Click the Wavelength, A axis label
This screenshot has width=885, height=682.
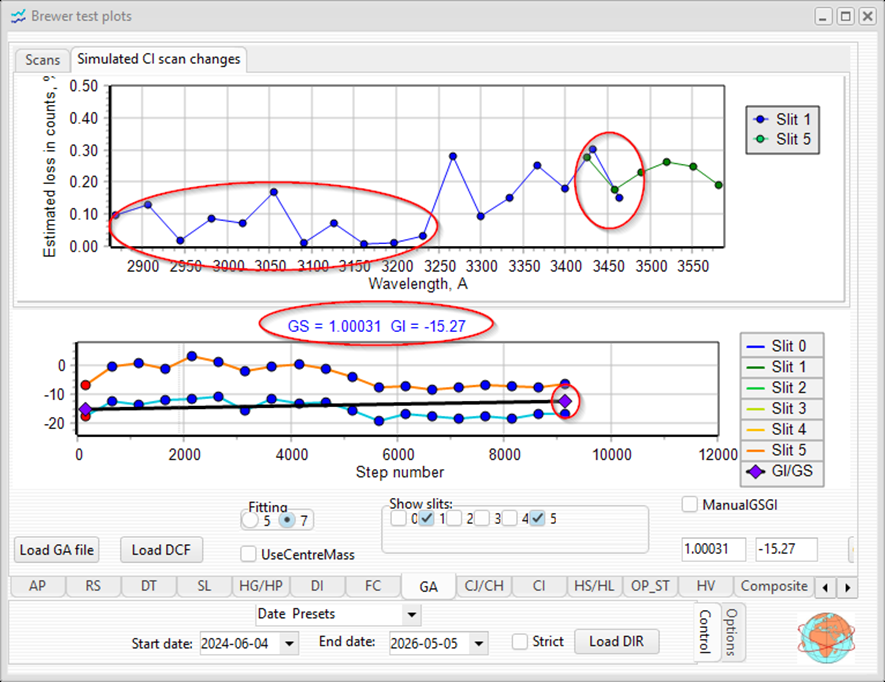(x=418, y=284)
